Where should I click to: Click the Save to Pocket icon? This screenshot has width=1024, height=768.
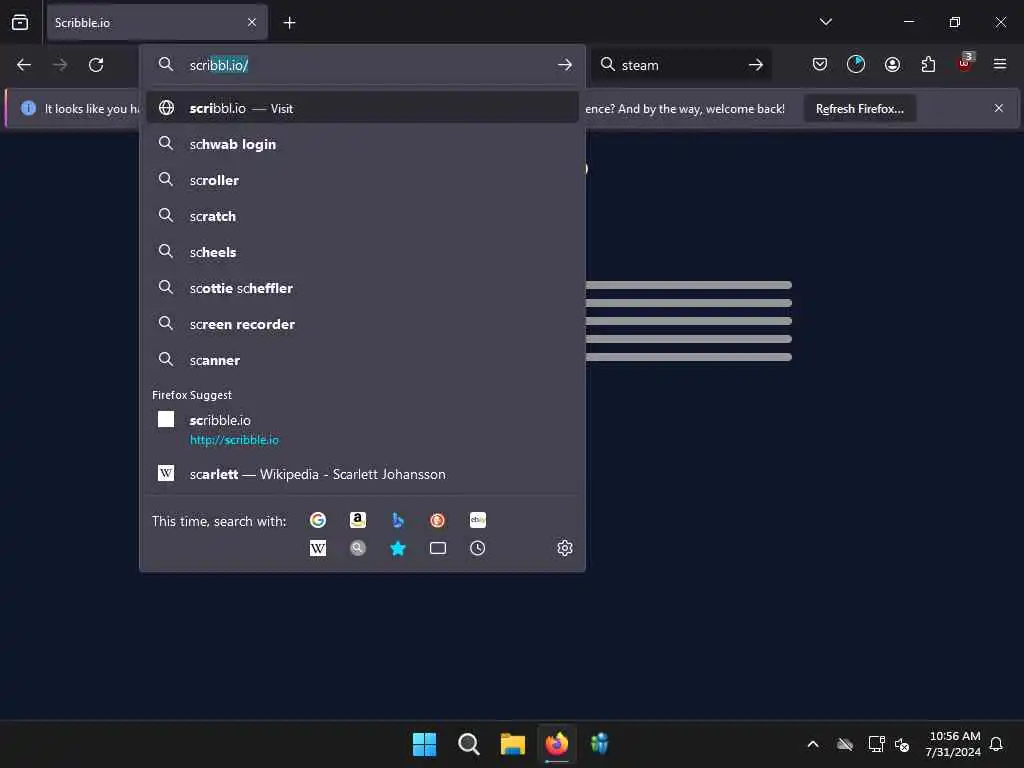tap(820, 64)
